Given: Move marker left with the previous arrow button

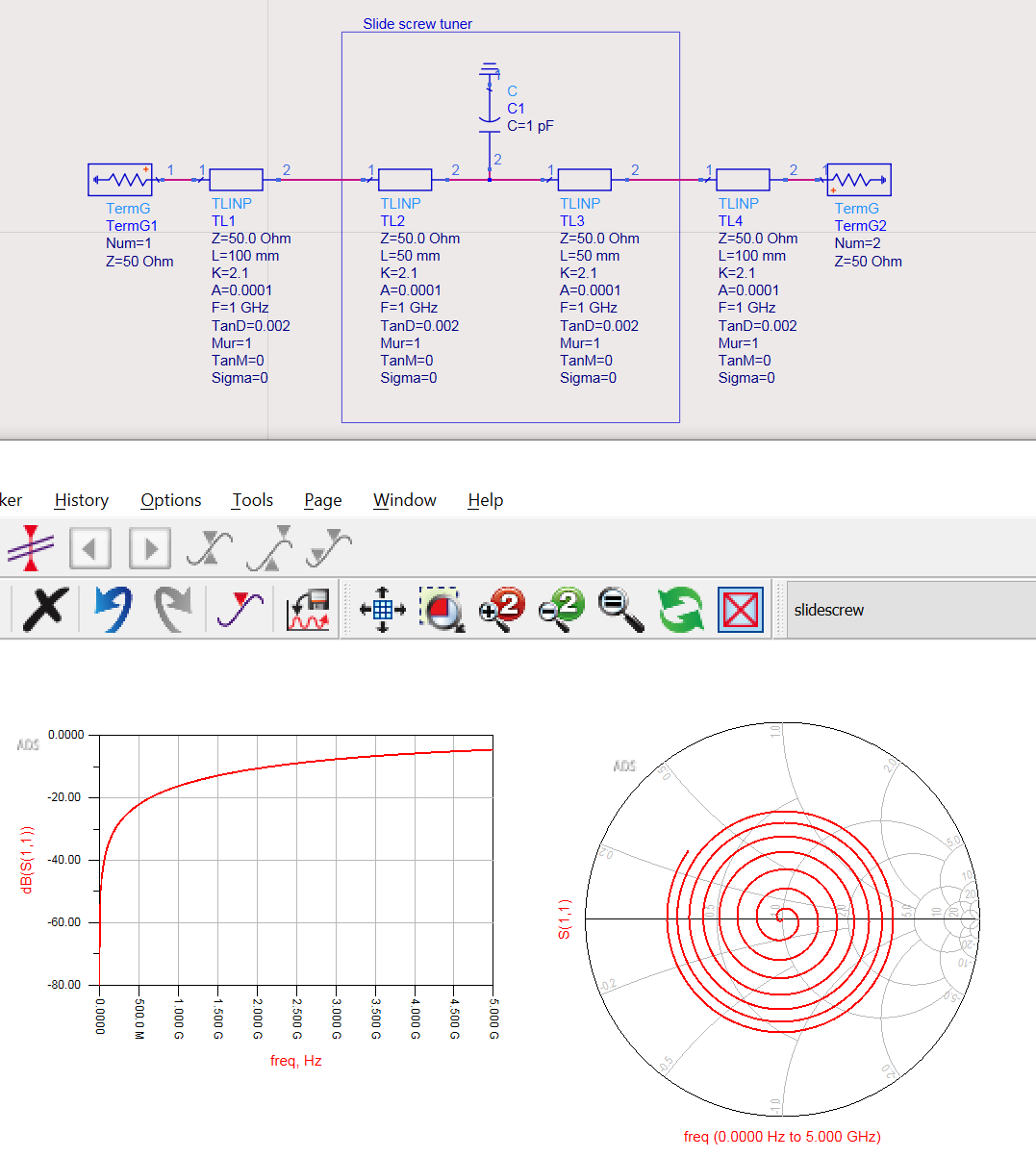Looking at the screenshot, I should click(90, 549).
